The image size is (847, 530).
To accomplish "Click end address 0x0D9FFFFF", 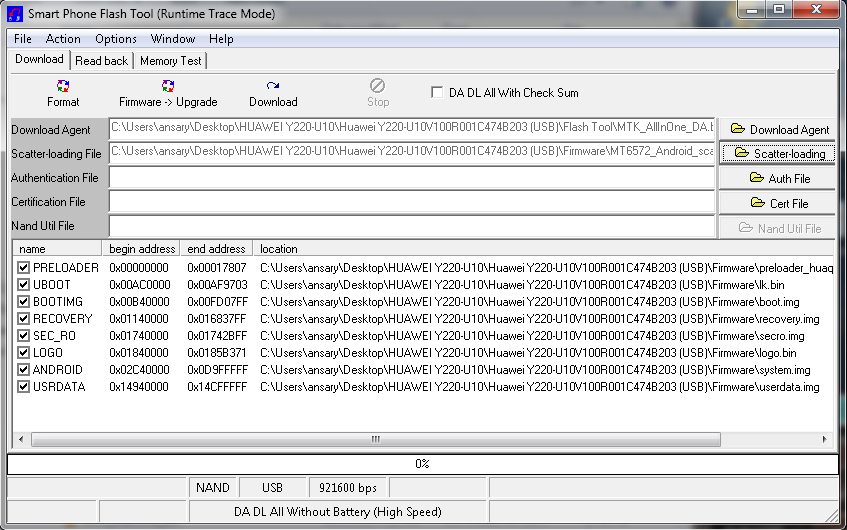I will point(218,370).
